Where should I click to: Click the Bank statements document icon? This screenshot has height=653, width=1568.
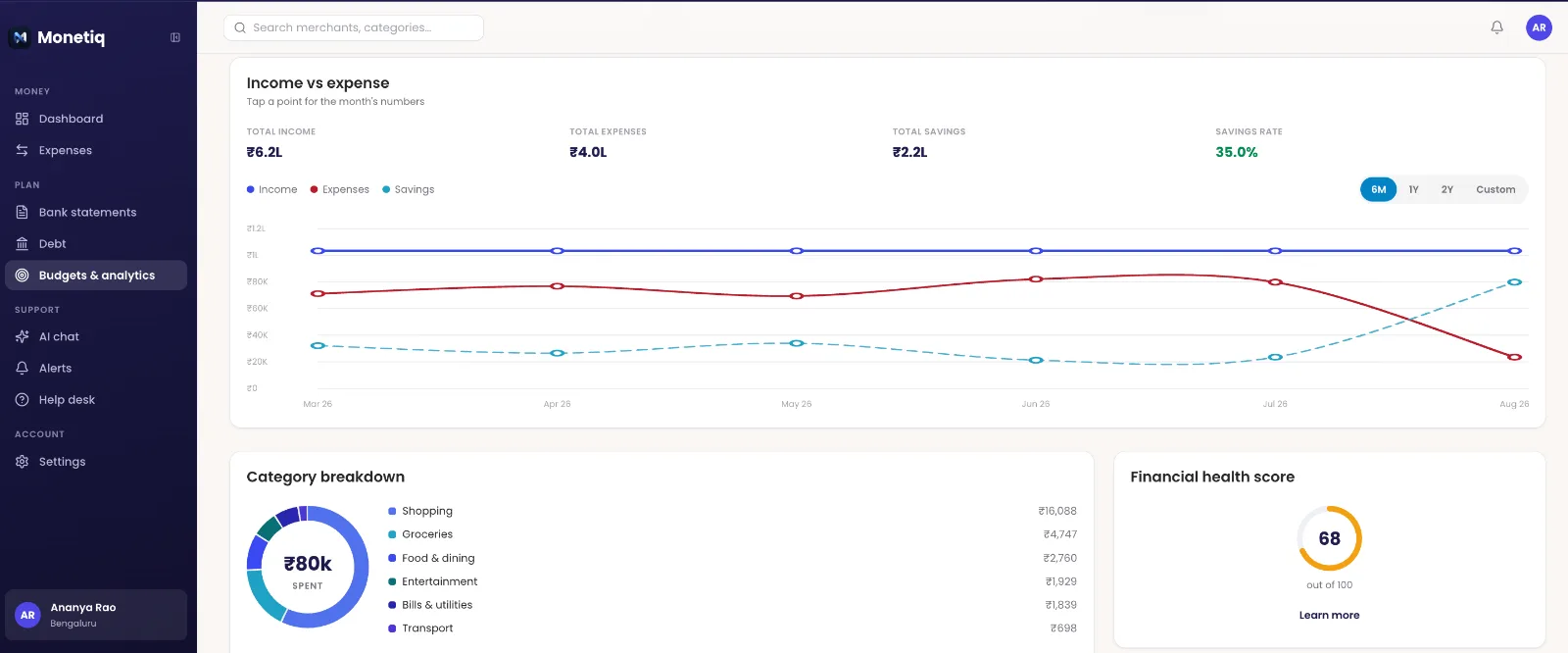tap(22, 212)
